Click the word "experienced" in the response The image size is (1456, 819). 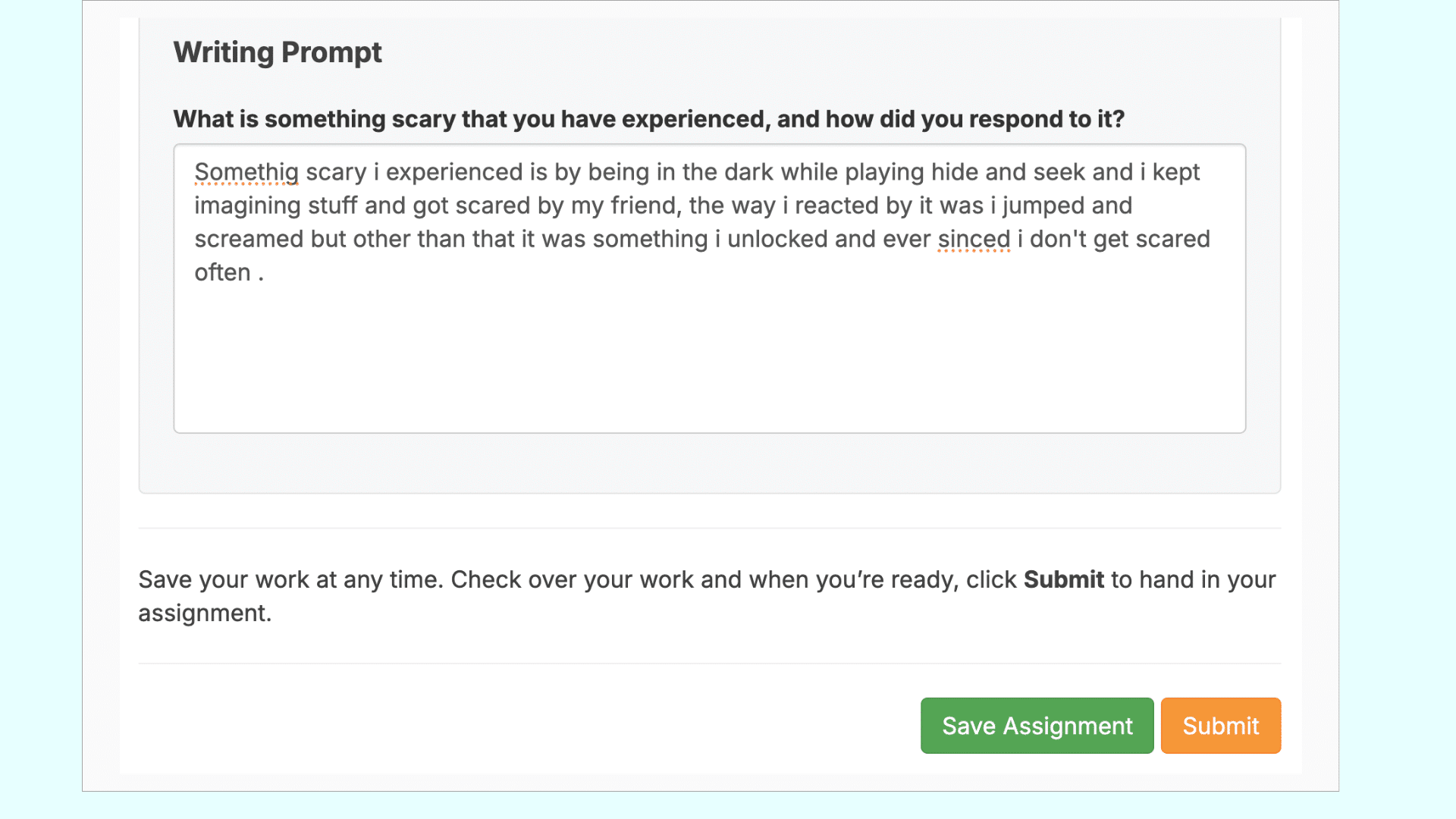[454, 172]
